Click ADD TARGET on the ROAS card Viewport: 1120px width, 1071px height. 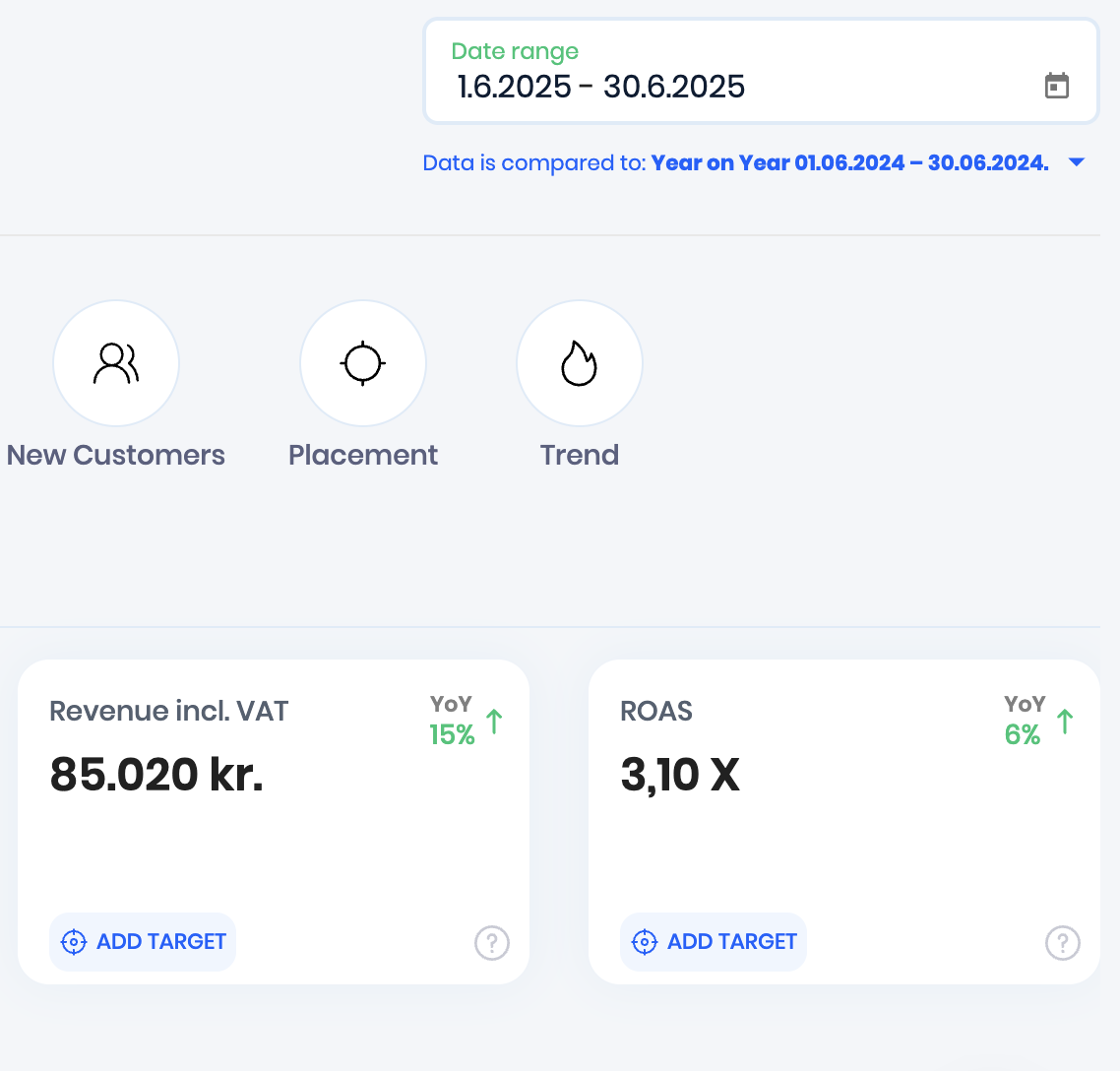pyautogui.click(x=713, y=941)
